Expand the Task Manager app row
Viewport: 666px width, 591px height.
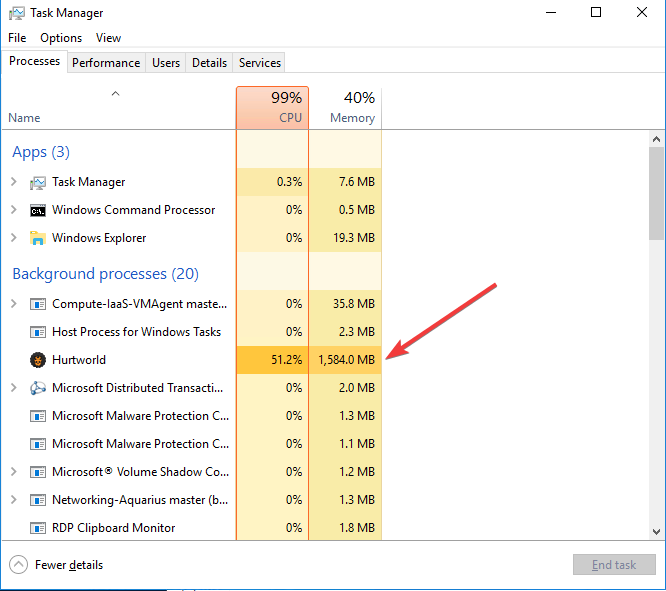tap(14, 182)
